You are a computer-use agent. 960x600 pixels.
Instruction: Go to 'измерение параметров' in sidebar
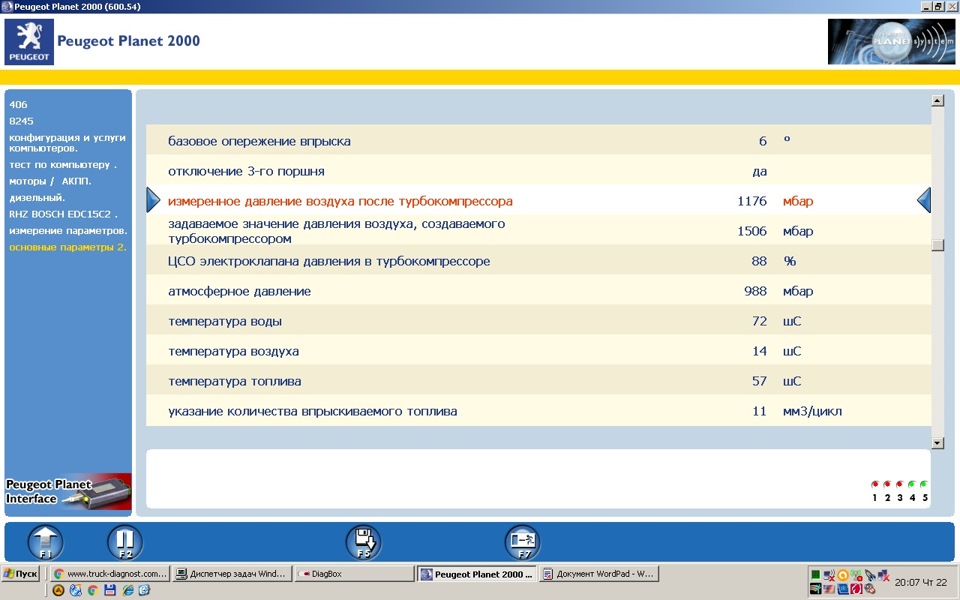pyautogui.click(x=68, y=231)
